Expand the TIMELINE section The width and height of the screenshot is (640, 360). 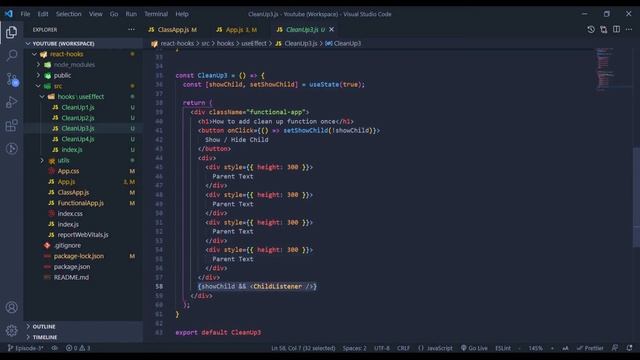tap(83, 337)
